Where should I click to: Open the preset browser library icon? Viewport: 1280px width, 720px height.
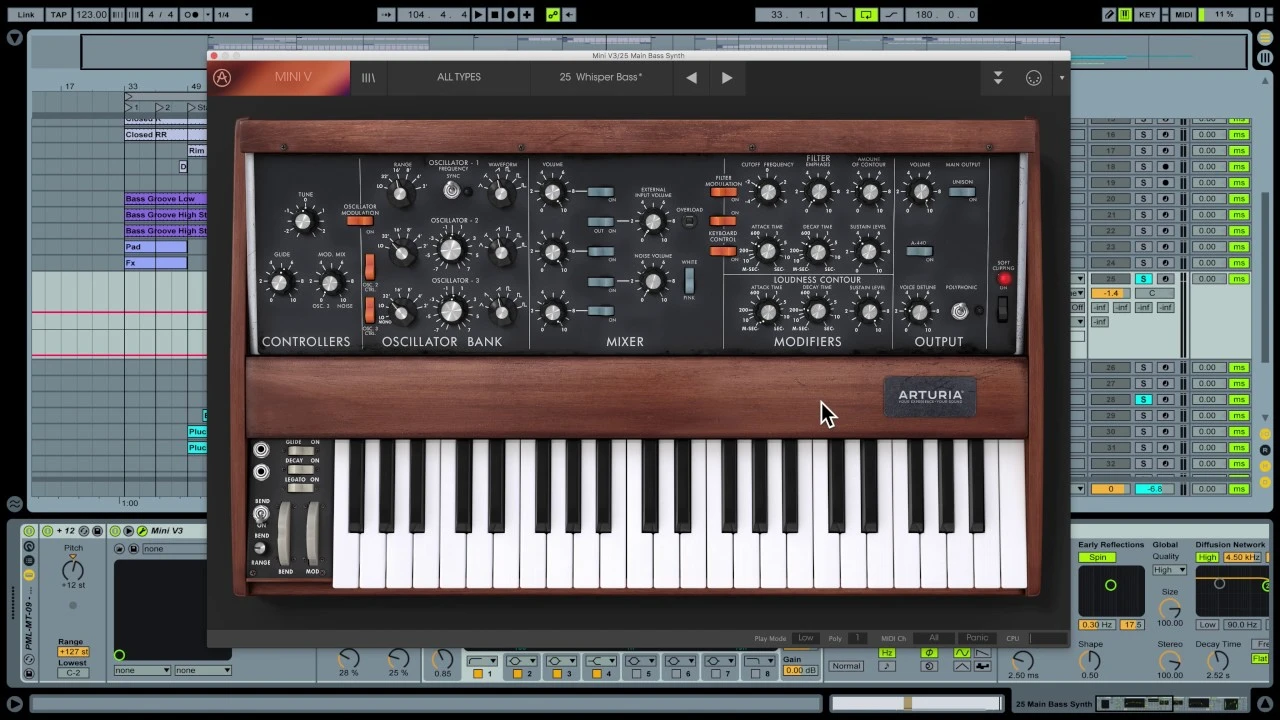[x=368, y=78]
